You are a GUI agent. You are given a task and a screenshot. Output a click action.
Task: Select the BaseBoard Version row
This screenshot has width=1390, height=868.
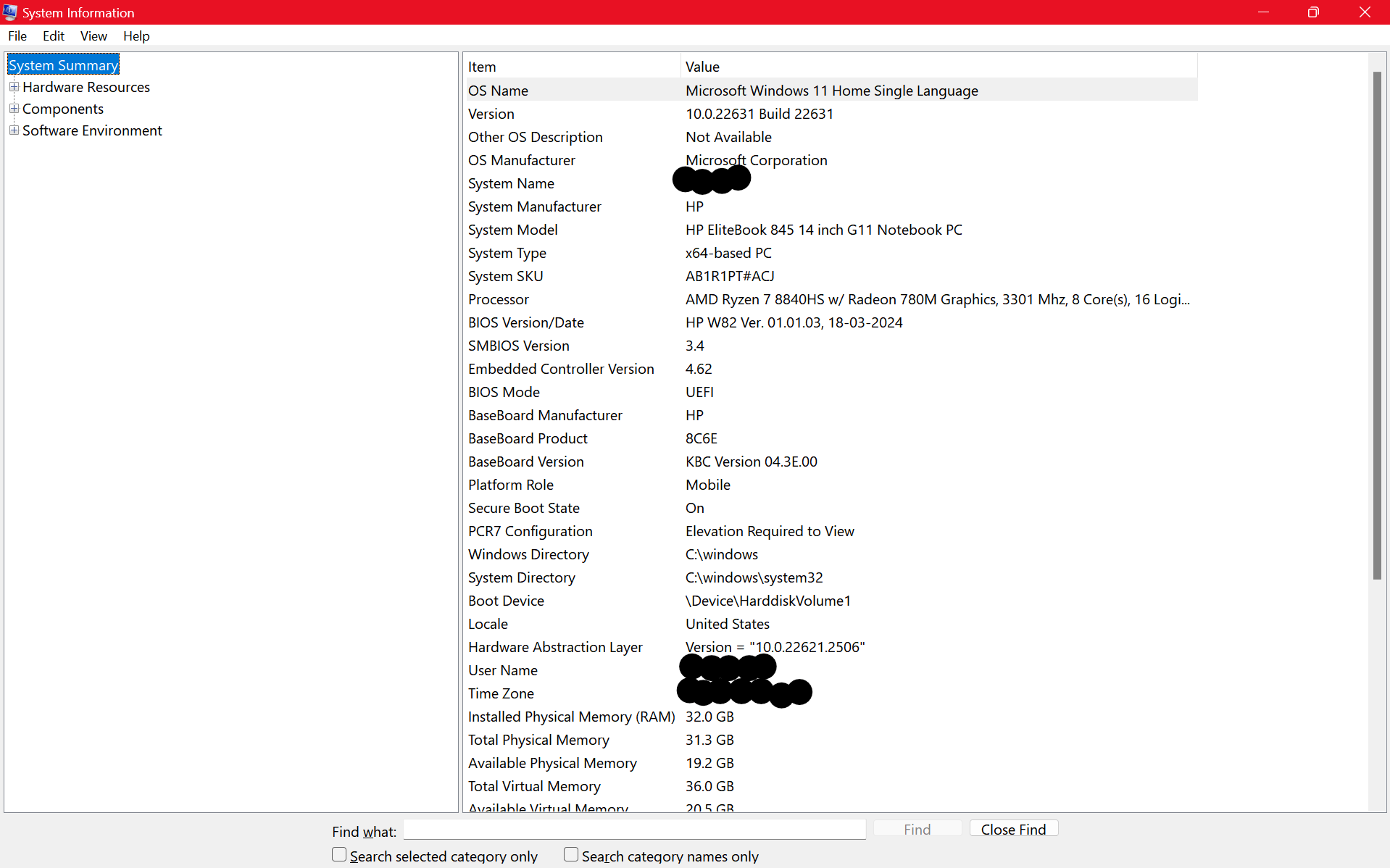tap(831, 462)
